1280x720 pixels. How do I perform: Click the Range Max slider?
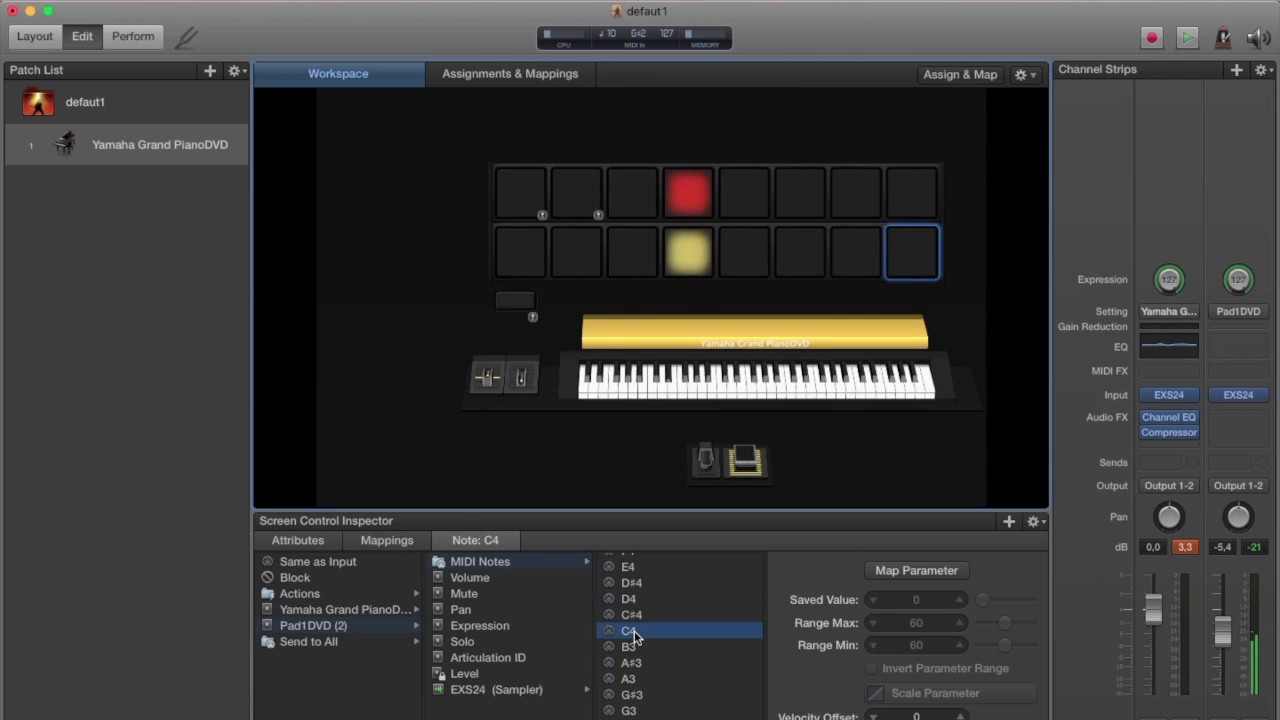1005,622
